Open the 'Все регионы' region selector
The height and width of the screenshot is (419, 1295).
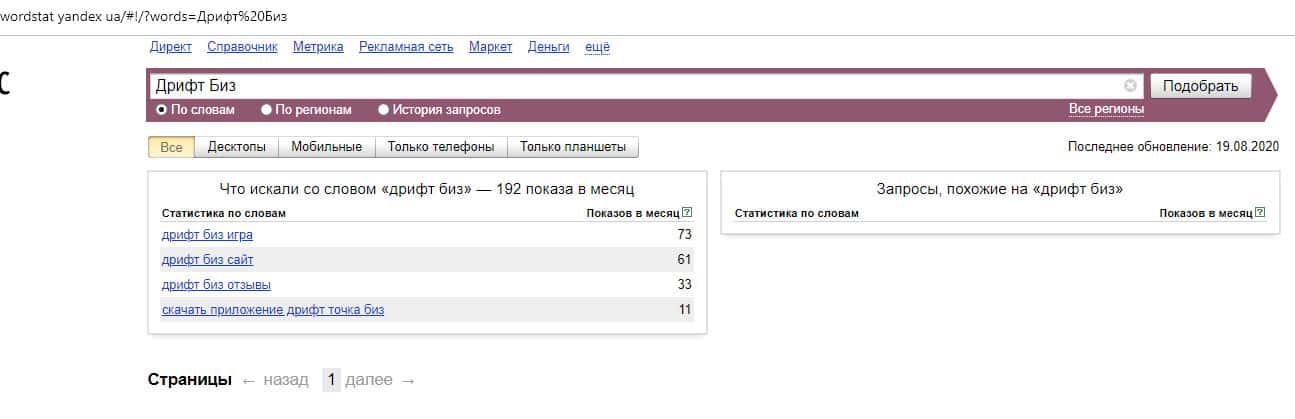tap(1106, 109)
